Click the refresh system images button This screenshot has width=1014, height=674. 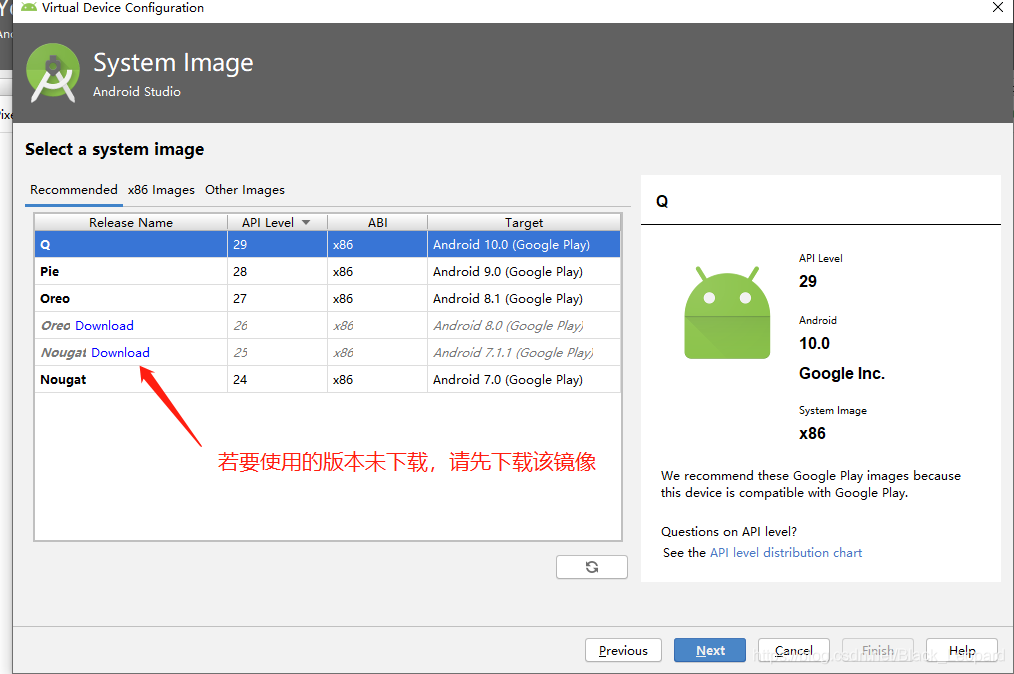(x=591, y=567)
